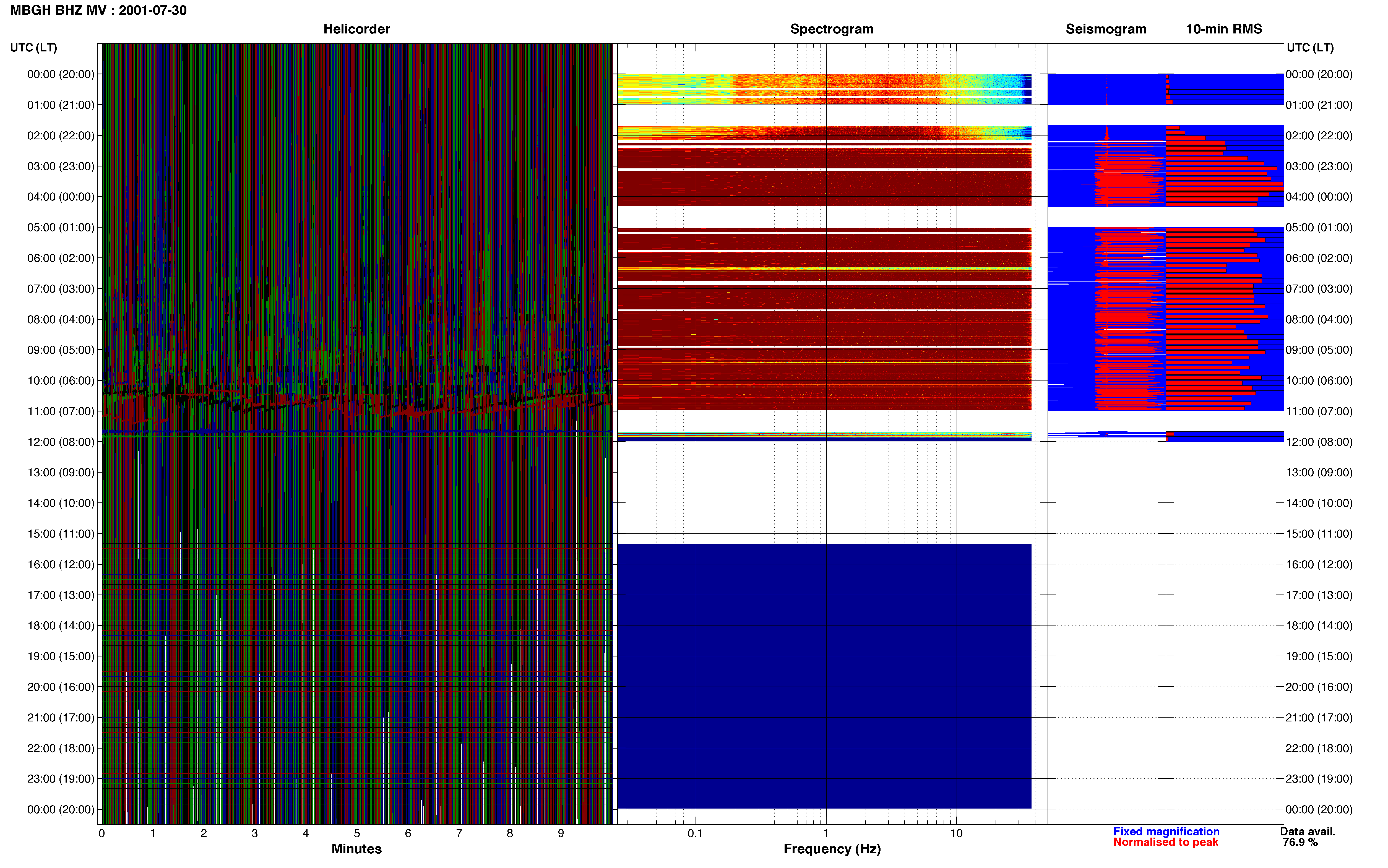
Task: Click the right axis label '04:00 (00:00)'
Action: (x=1319, y=197)
